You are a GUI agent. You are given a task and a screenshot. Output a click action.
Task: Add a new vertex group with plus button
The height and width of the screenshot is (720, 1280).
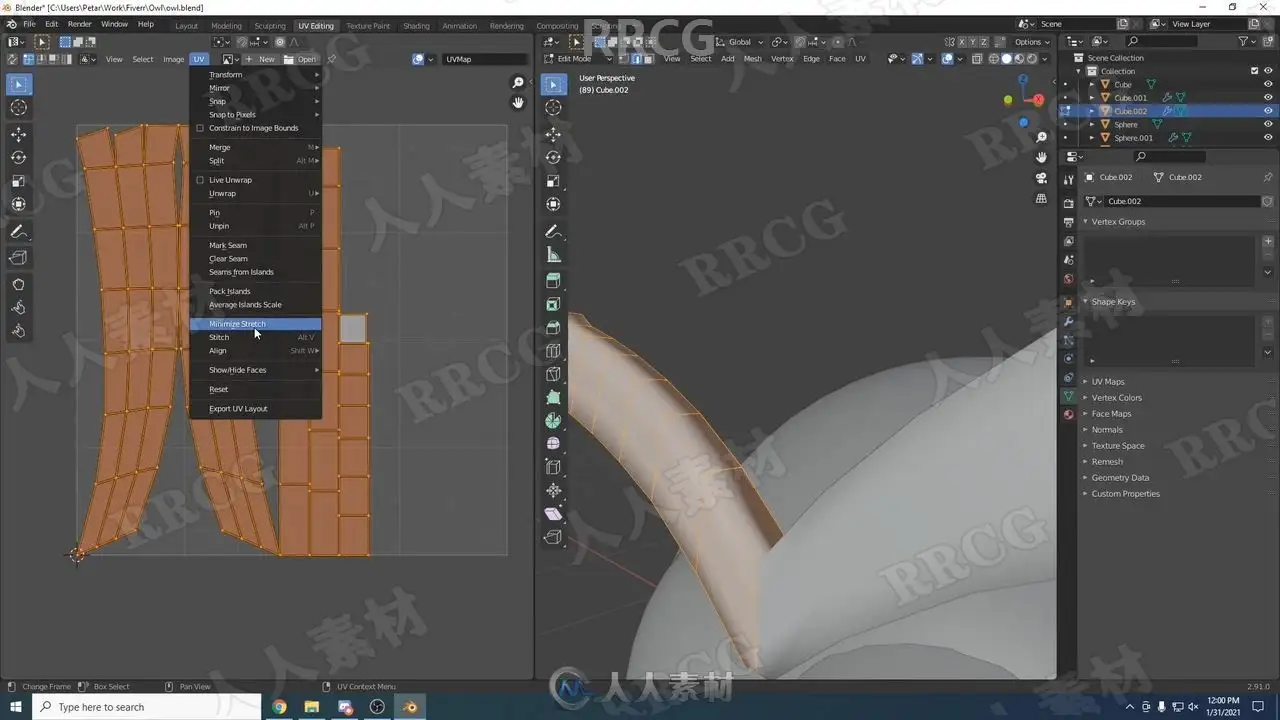tap(1268, 241)
